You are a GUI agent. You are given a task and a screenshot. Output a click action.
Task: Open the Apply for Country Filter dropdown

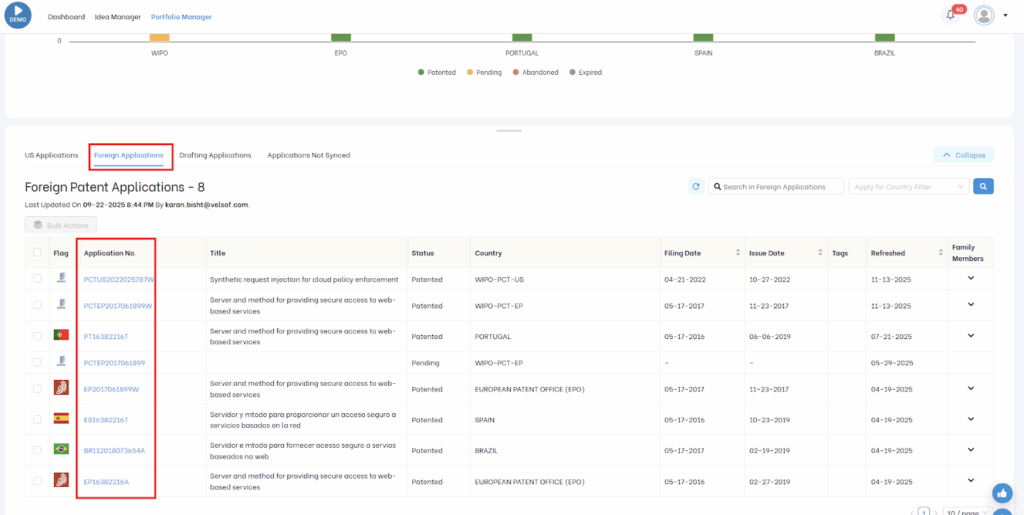908,186
